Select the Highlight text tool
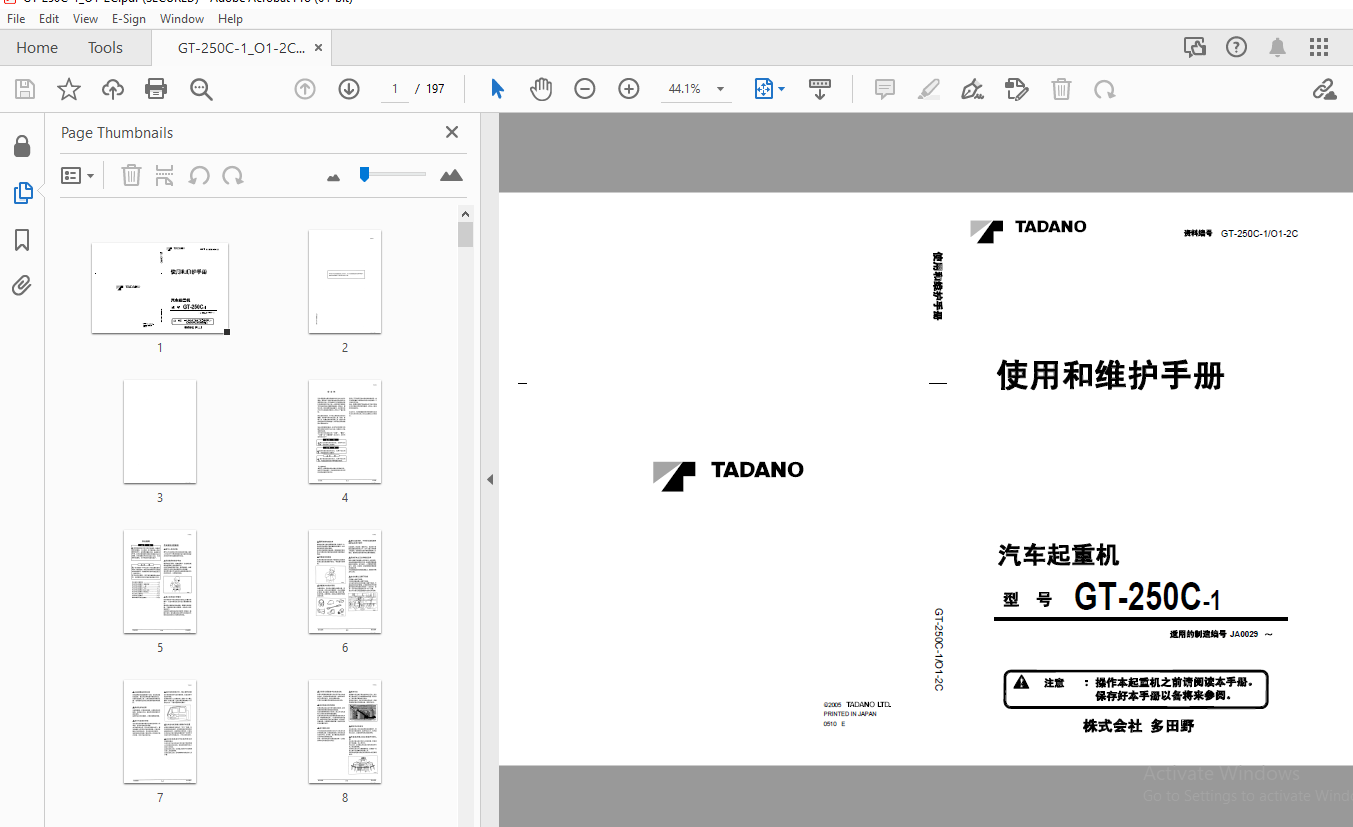Viewport: 1353px width, 827px height. click(x=929, y=89)
